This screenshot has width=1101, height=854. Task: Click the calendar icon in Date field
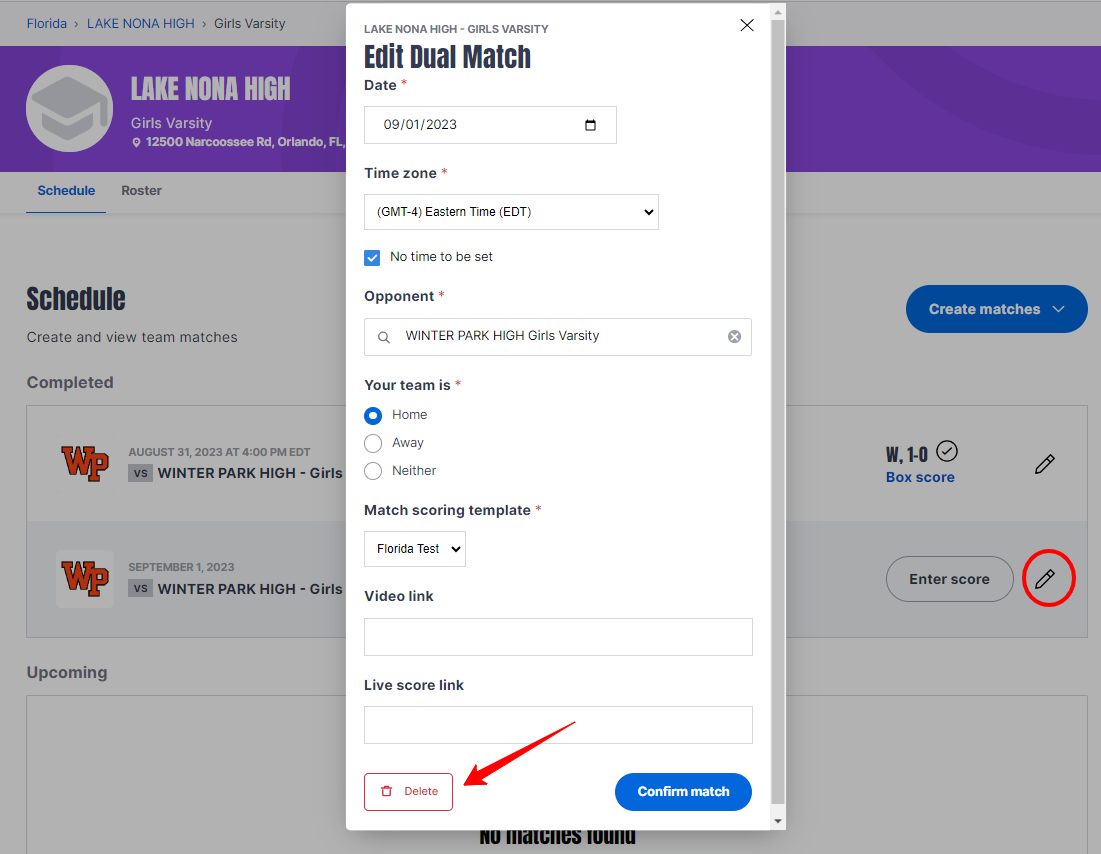click(590, 125)
